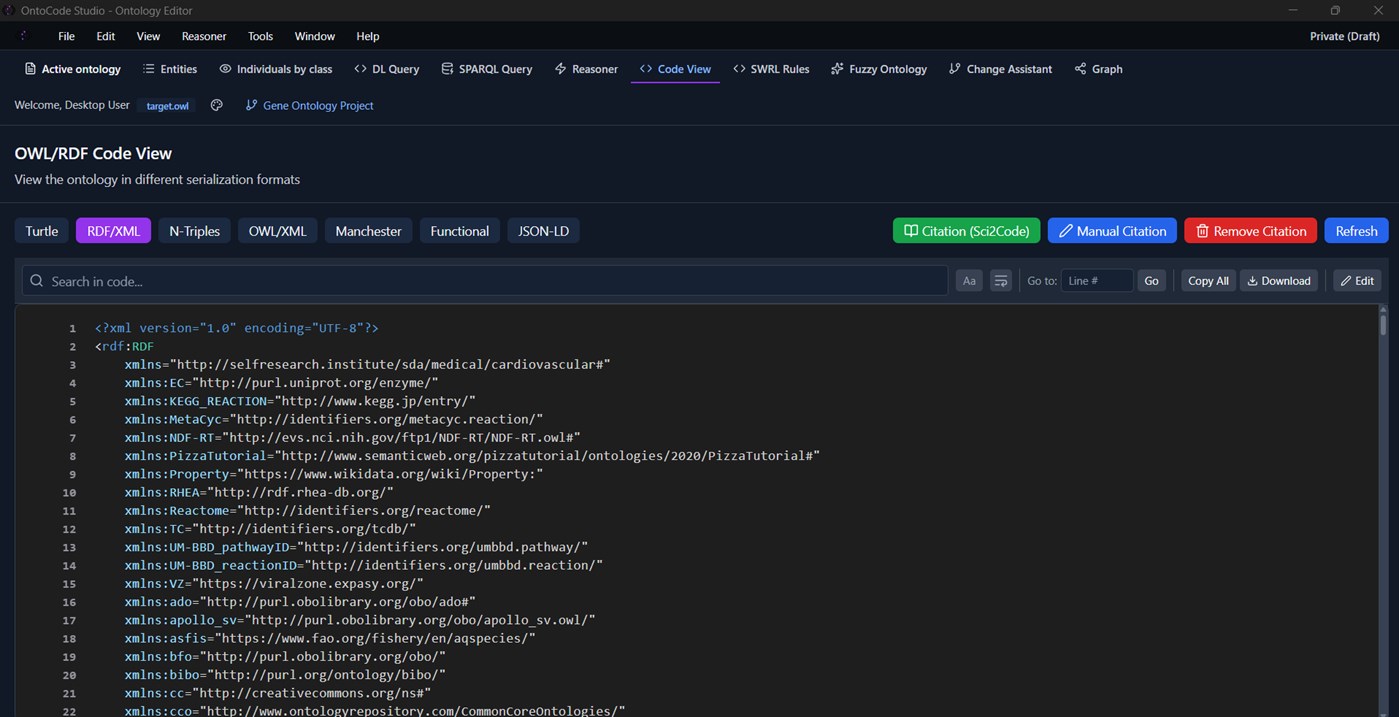Click the xmlns:bibo line of code
The width and height of the screenshot is (1399, 717).
point(285,675)
